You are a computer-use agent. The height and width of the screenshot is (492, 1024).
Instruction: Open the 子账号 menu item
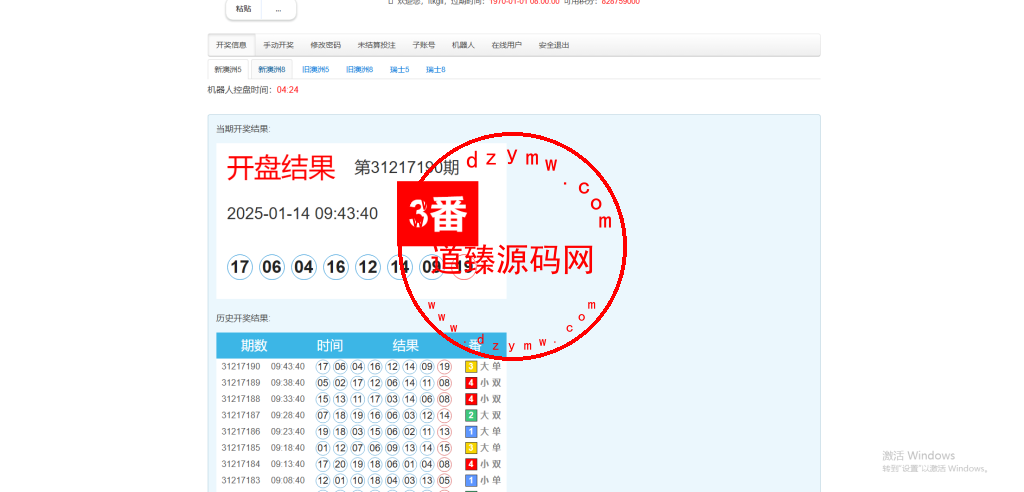[423, 45]
